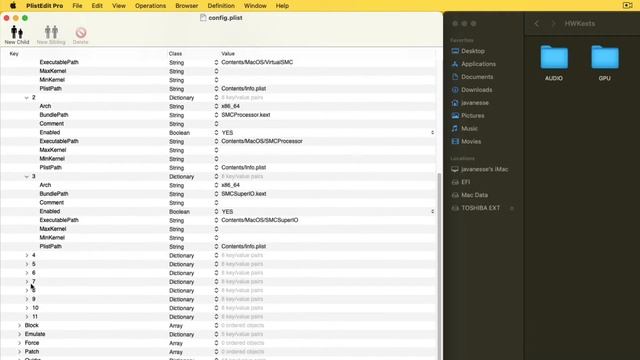Click the Key column header

(x=14, y=53)
